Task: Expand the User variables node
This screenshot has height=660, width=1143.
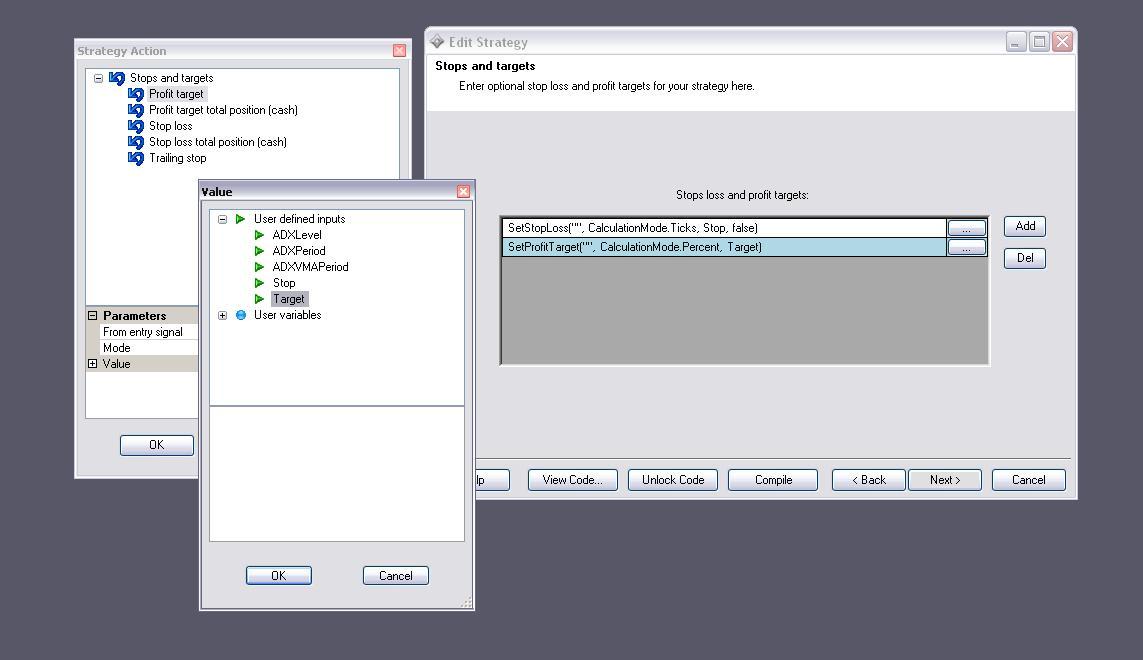Action: (x=222, y=315)
